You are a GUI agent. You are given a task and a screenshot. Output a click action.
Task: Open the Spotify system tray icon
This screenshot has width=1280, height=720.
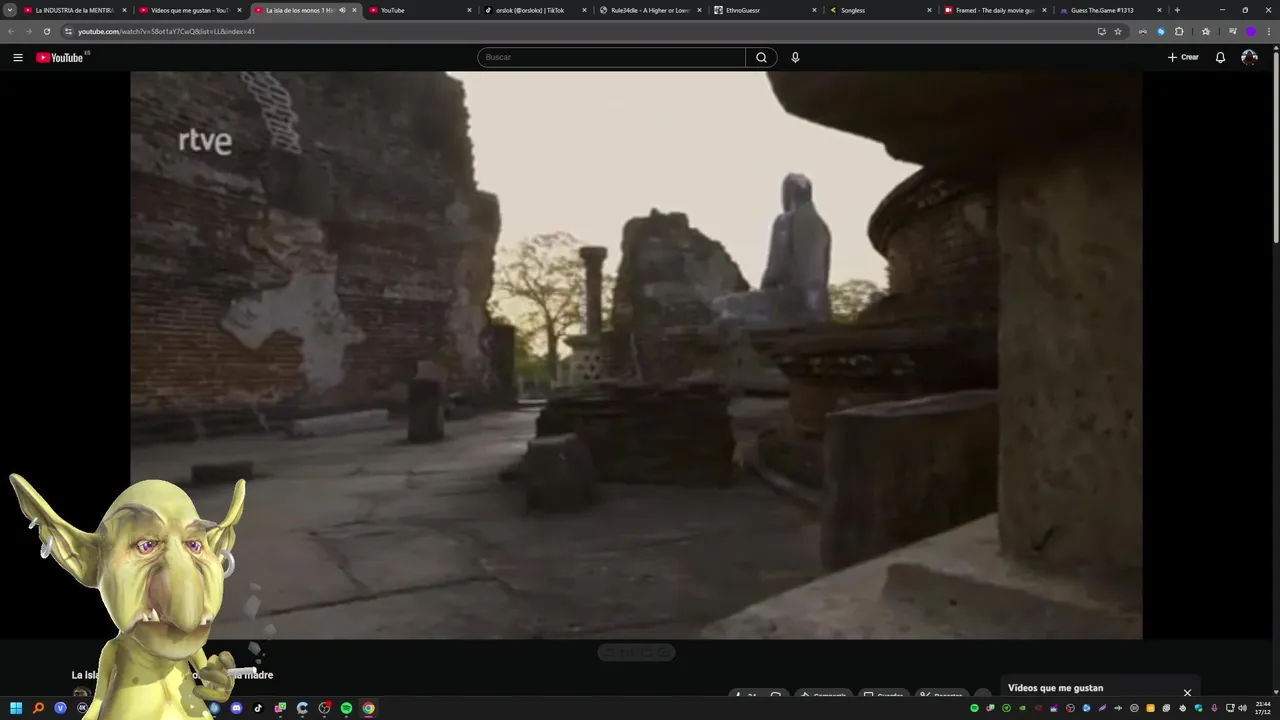974,708
